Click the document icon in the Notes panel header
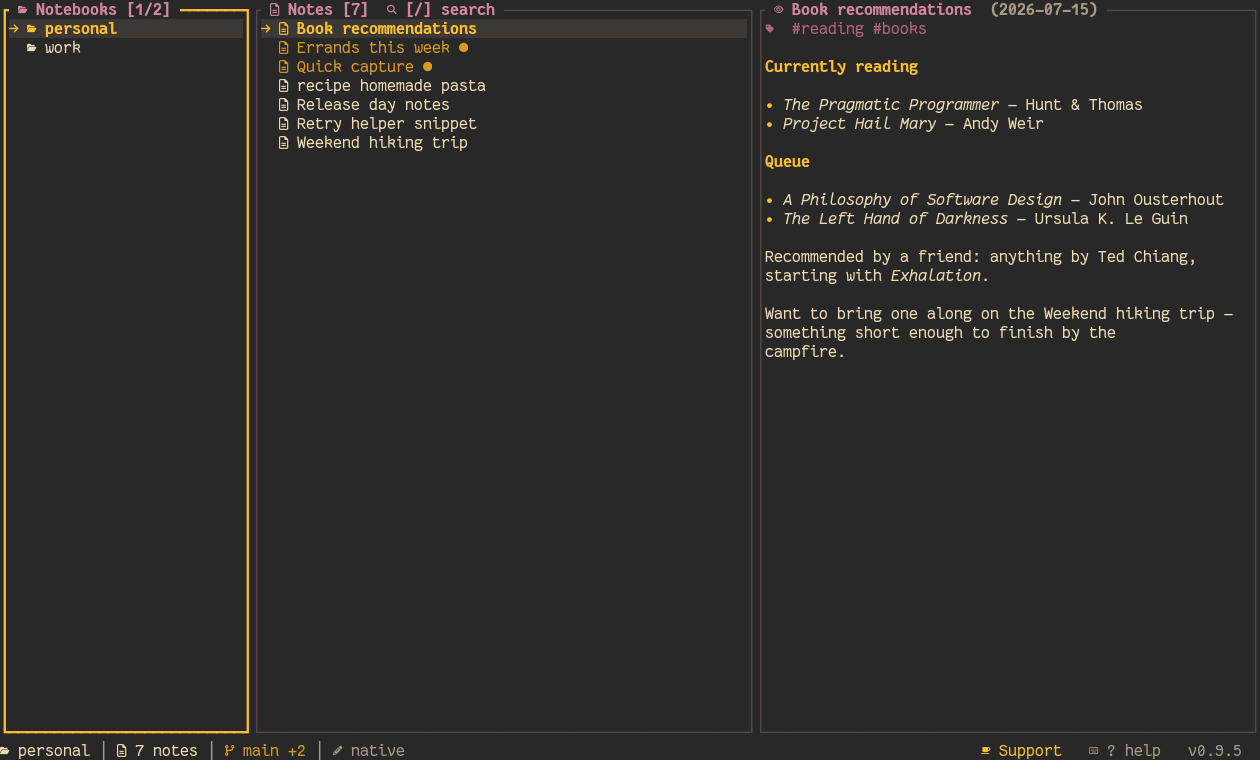 [x=275, y=10]
